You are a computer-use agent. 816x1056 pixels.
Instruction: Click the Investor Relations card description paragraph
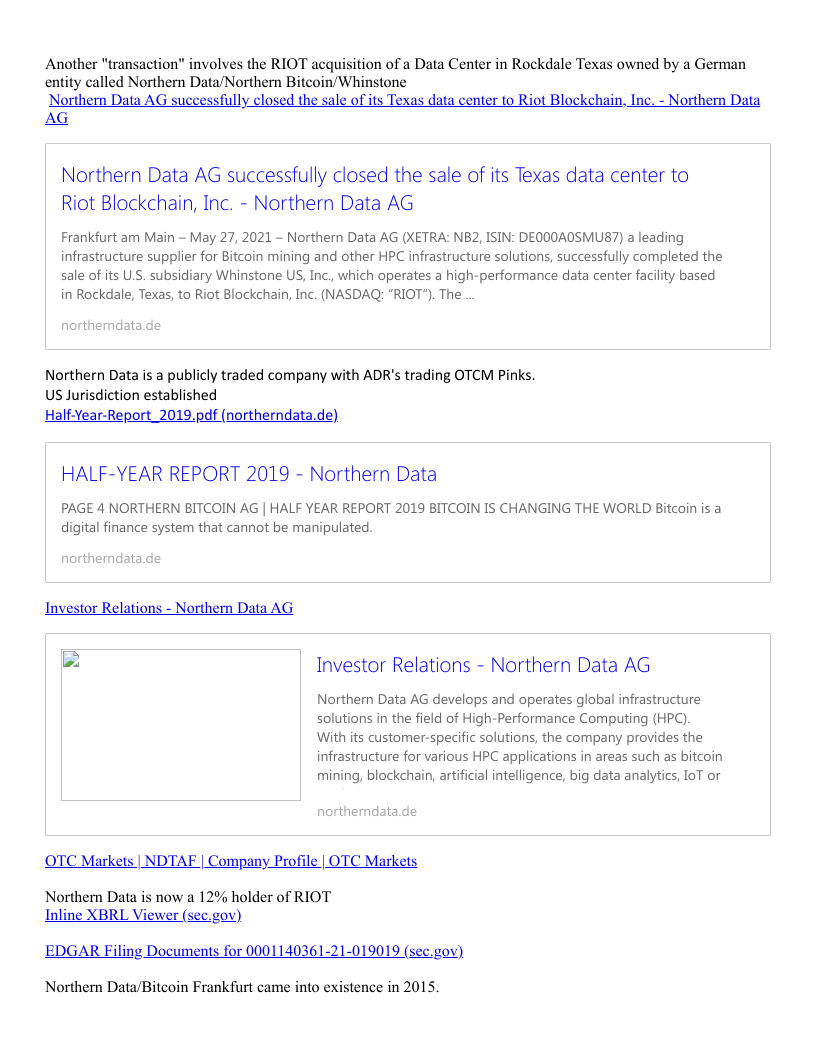pos(519,737)
